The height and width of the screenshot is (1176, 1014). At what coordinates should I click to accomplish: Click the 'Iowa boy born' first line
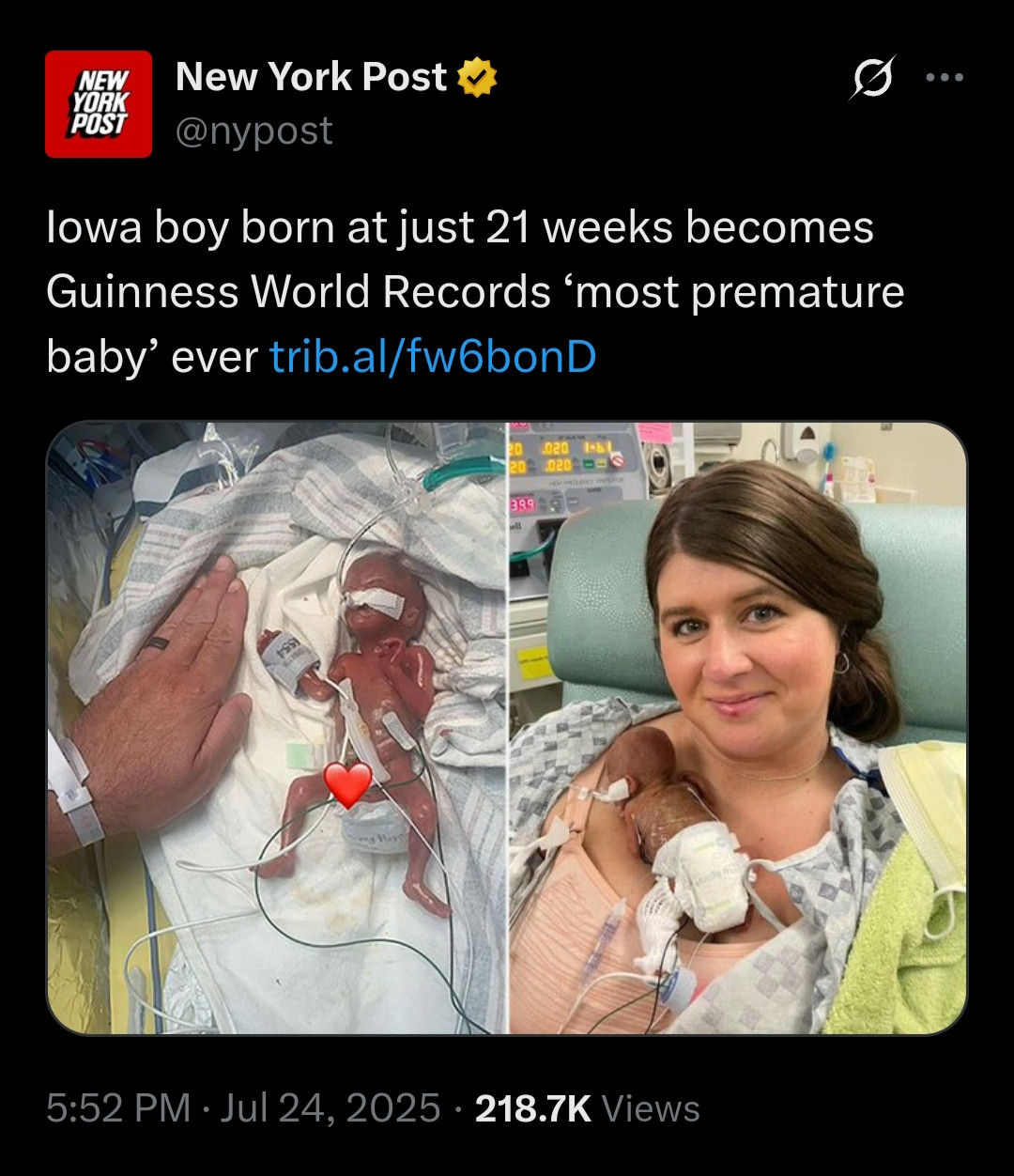(460, 228)
